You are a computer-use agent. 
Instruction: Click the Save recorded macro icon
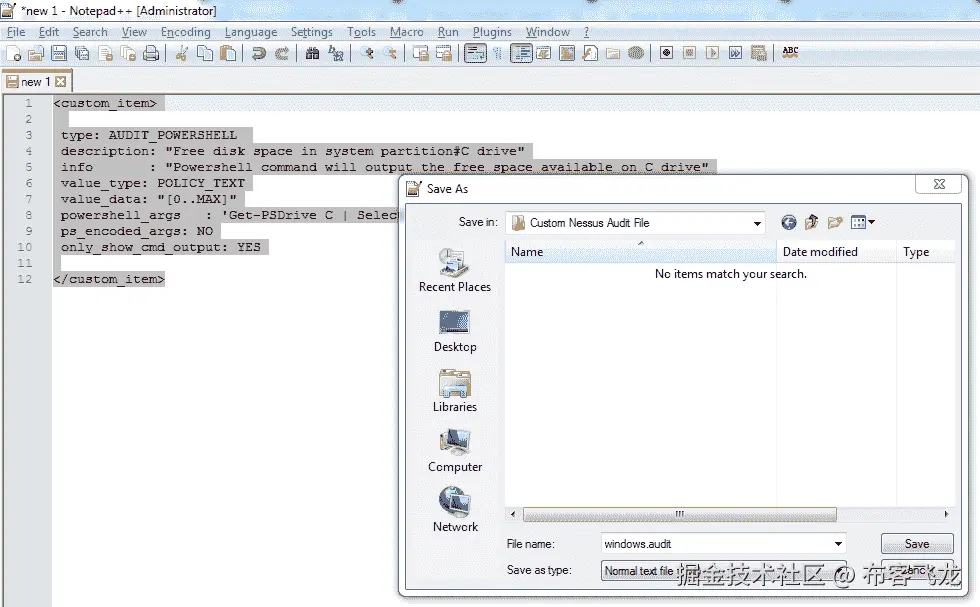tap(759, 54)
